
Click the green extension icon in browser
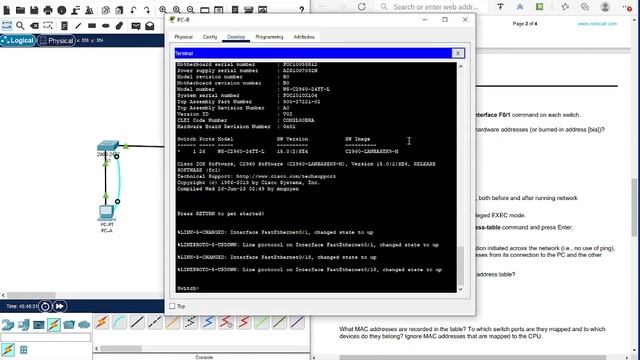(540, 7)
